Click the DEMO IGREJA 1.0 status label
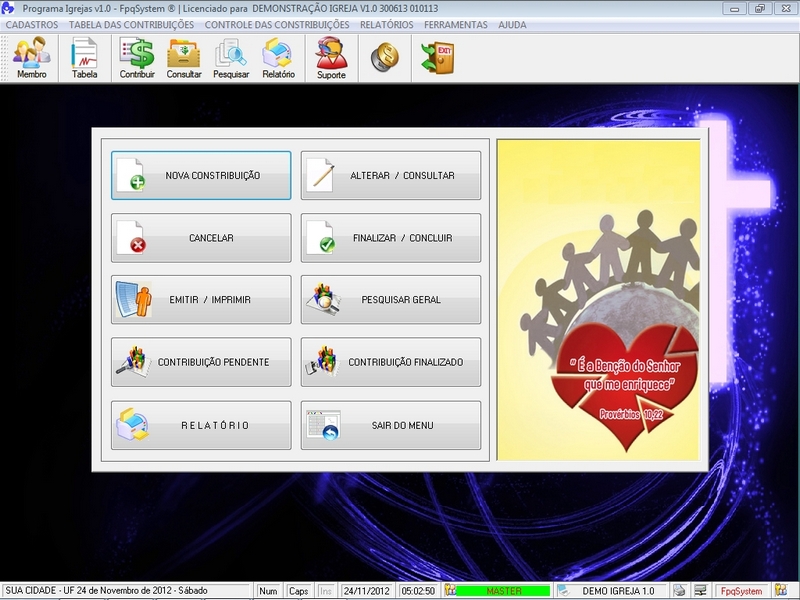Screen dimensions: 800x600 [x=618, y=591]
